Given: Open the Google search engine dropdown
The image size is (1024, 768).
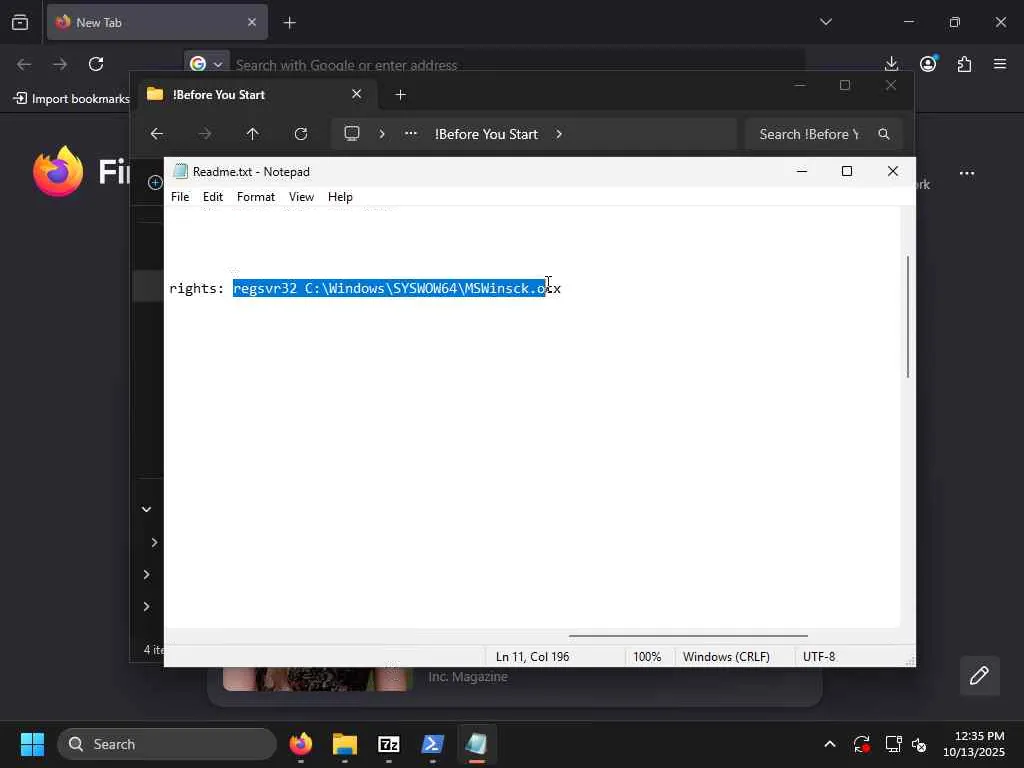Looking at the screenshot, I should pos(206,64).
